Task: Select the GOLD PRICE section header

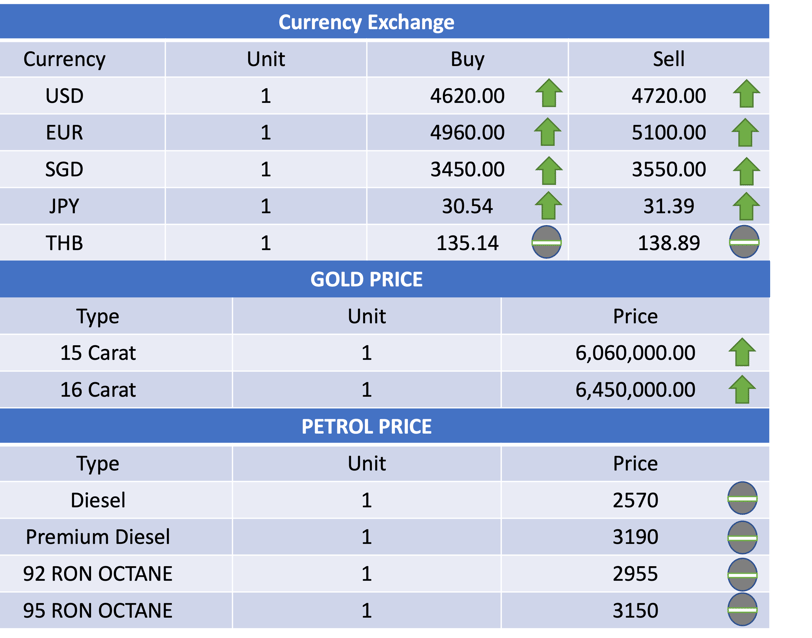Action: coord(366,279)
